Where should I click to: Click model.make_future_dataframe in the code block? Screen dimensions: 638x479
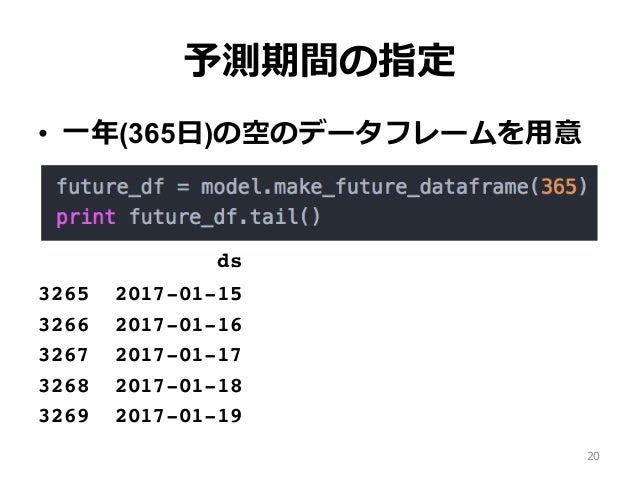click(x=364, y=187)
